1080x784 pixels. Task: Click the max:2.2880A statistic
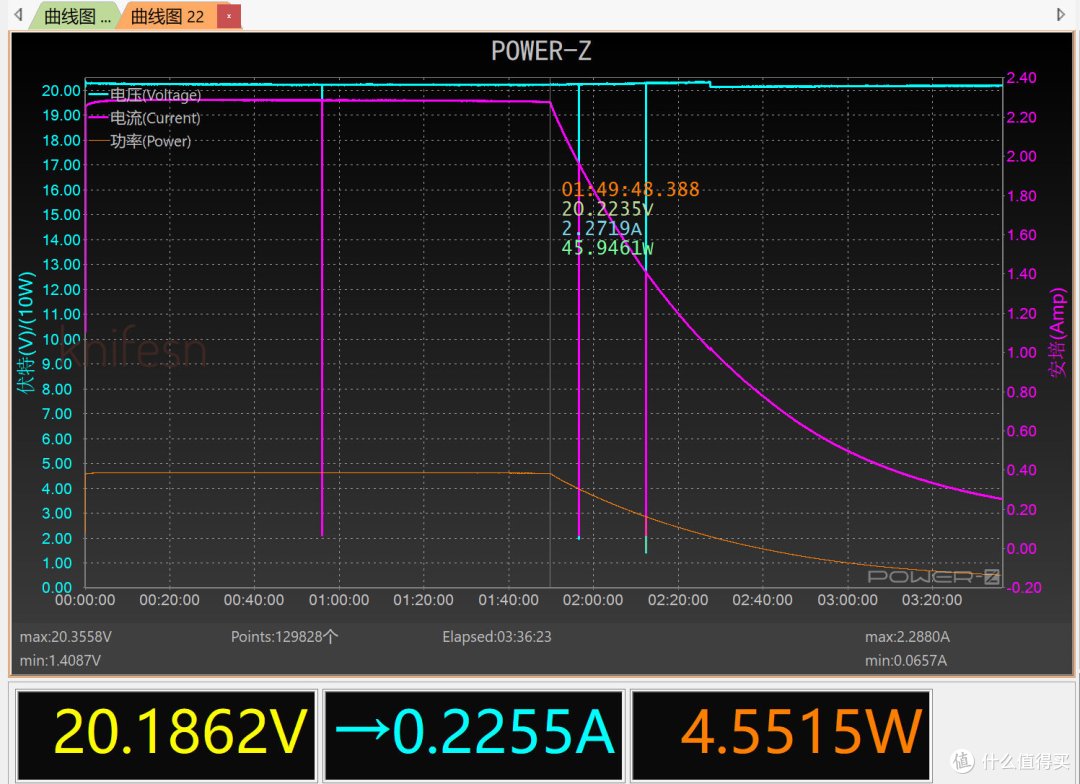pyautogui.click(x=907, y=637)
